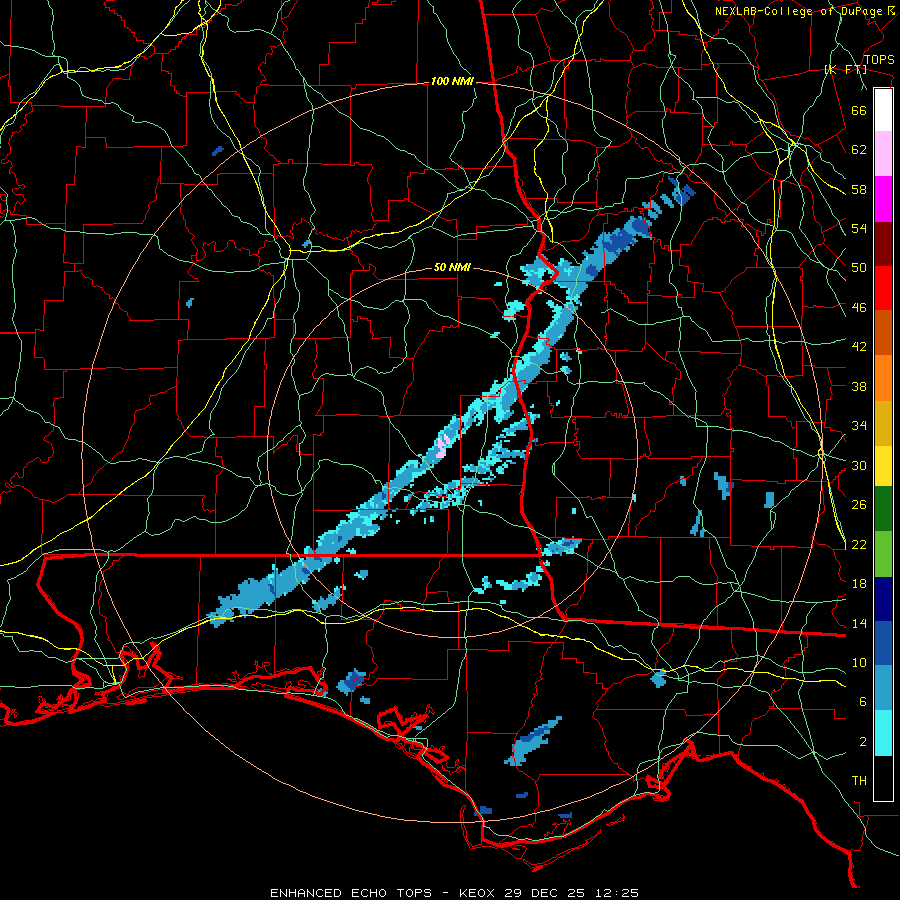Pick the cyan 10 kft legend swatch
The width and height of the screenshot is (900, 900).
(x=883, y=734)
